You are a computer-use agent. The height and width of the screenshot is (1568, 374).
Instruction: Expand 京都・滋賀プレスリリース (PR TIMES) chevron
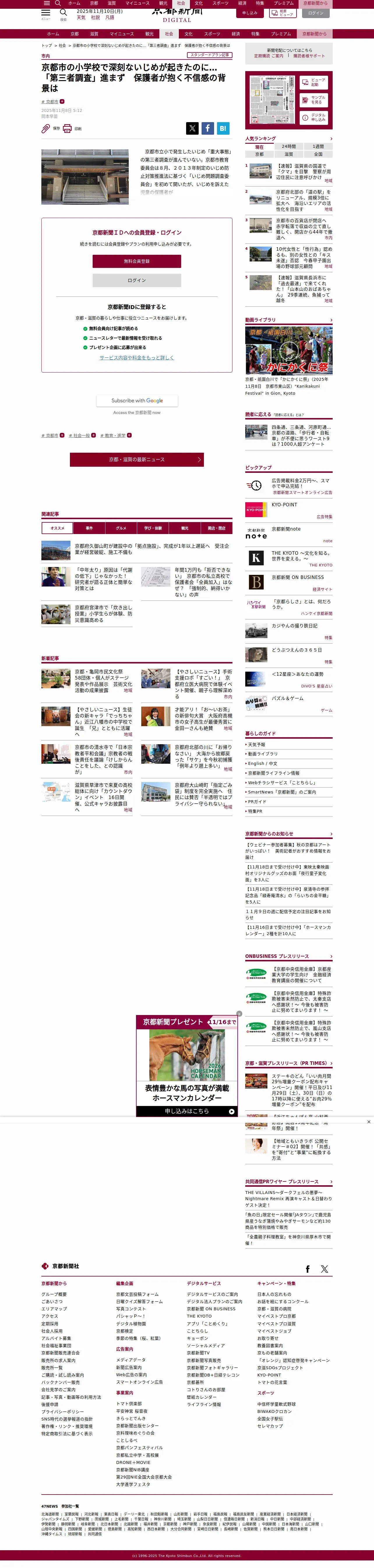pyautogui.click(x=331, y=1063)
